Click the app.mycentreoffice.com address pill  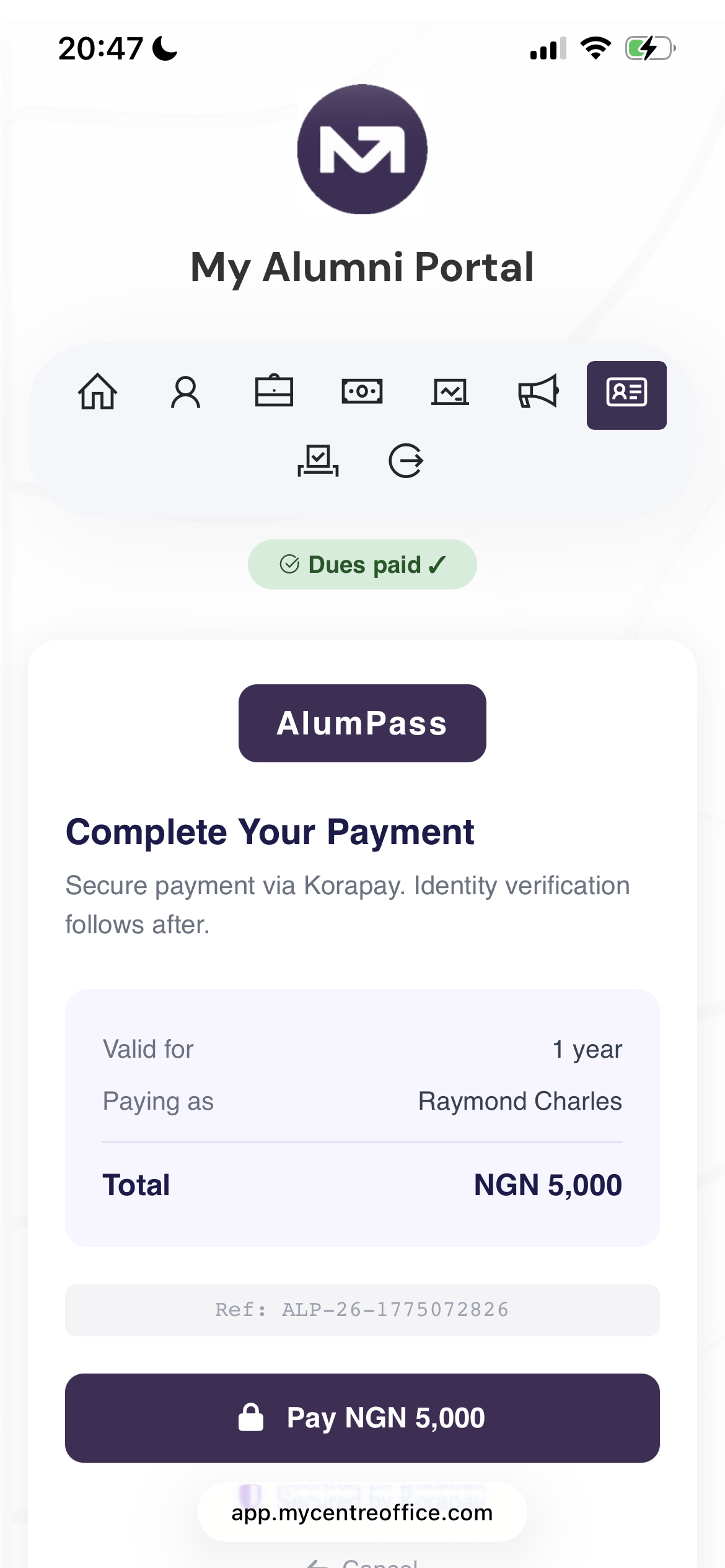(362, 1513)
